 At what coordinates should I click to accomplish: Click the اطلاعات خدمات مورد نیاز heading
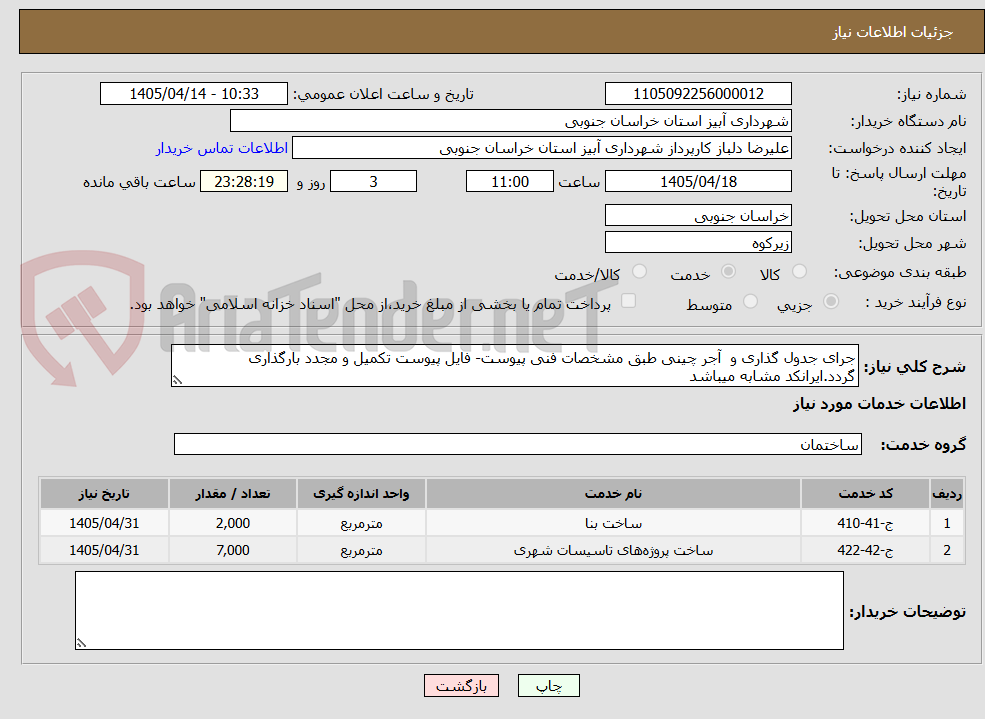[879, 403]
